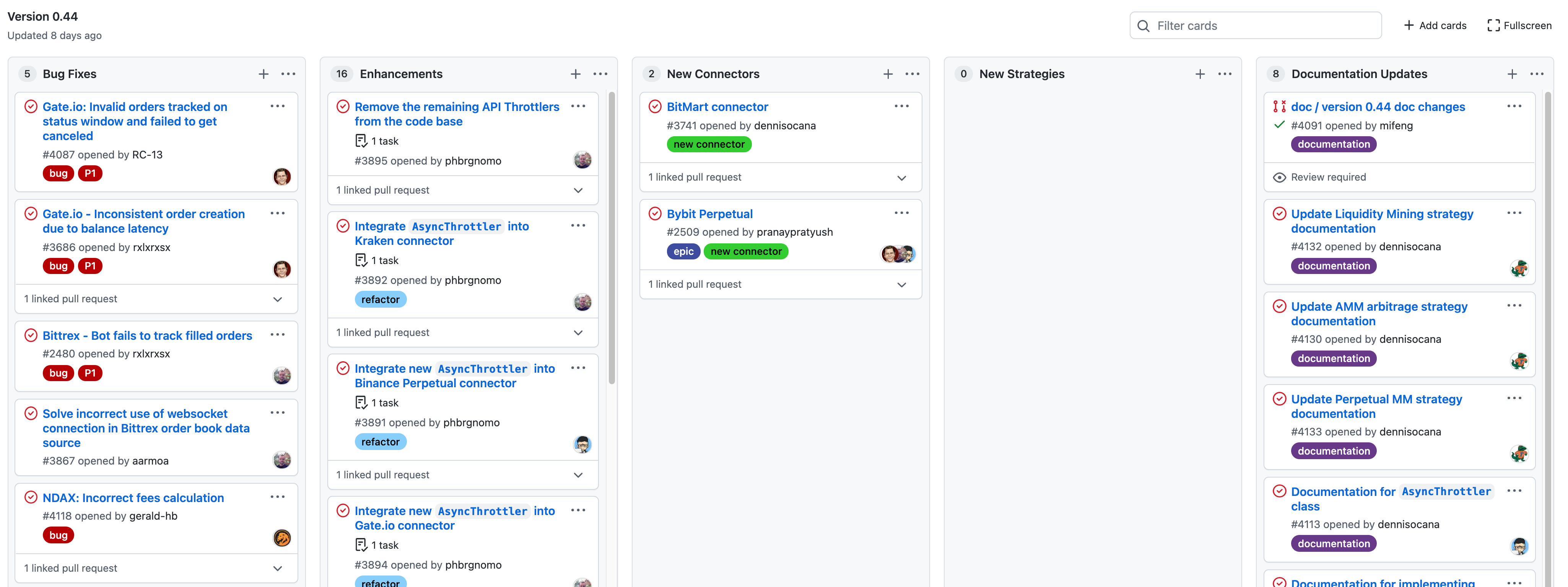
Task: Open author profile pranaypratyush on Bybit card
Action: click(x=795, y=232)
